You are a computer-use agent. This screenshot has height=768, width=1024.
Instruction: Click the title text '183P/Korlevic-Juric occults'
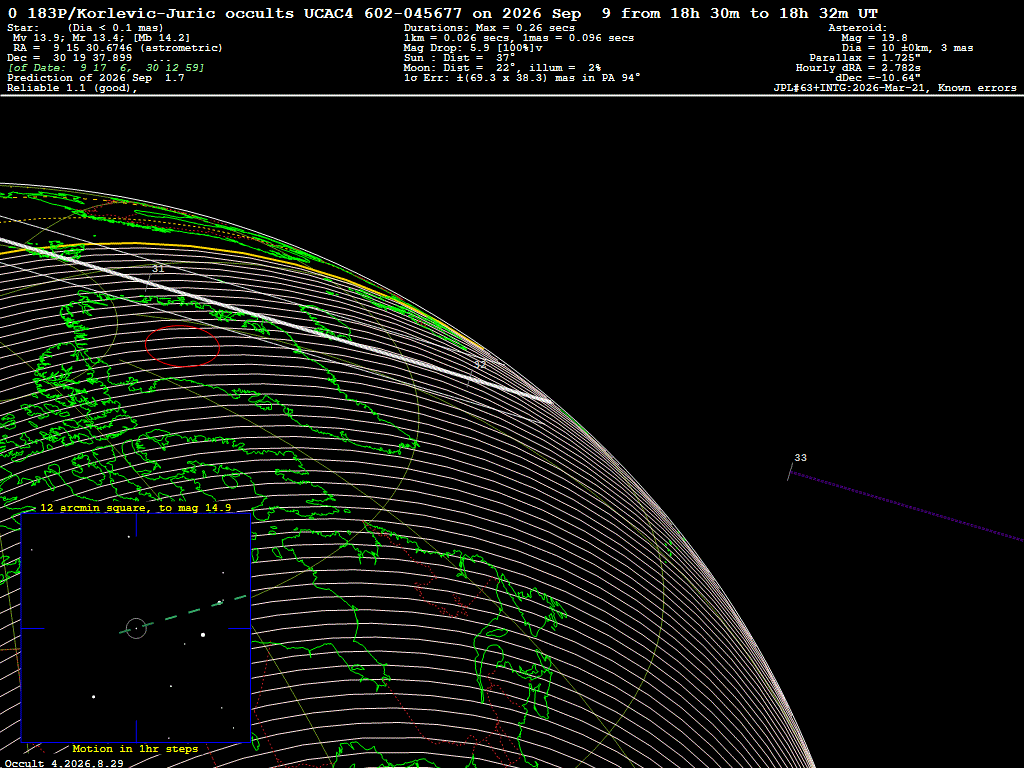(161, 13)
